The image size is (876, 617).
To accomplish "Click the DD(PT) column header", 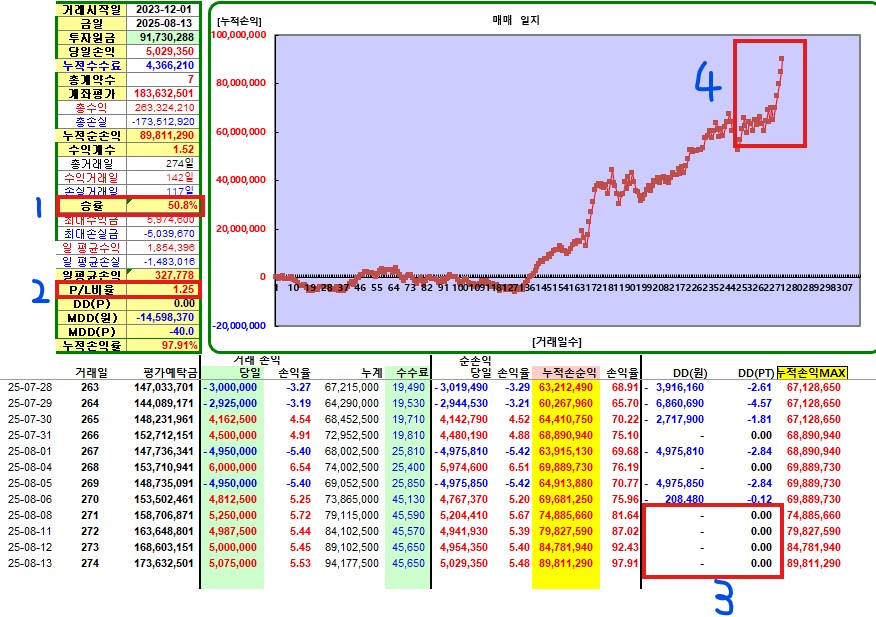I will pos(756,372).
